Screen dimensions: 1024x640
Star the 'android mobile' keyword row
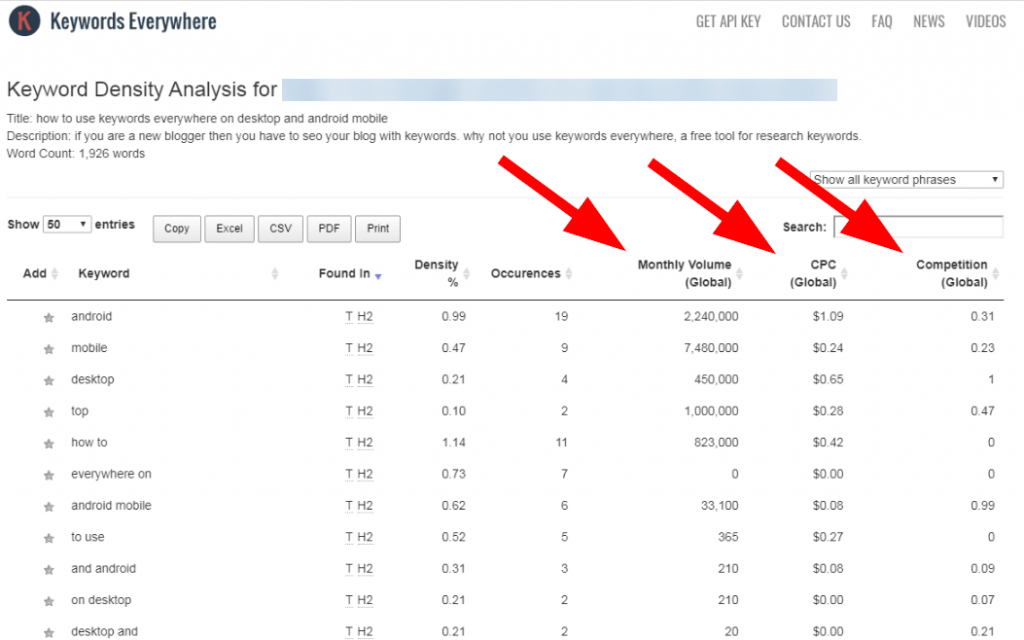[x=49, y=506]
